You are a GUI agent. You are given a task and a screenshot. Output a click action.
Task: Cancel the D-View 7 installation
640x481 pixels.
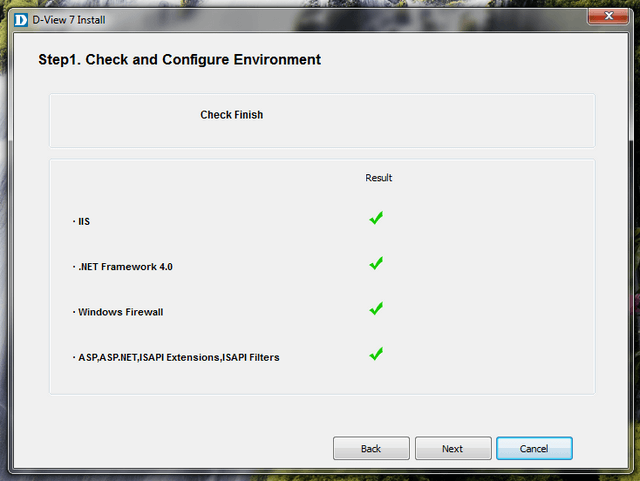(x=534, y=449)
